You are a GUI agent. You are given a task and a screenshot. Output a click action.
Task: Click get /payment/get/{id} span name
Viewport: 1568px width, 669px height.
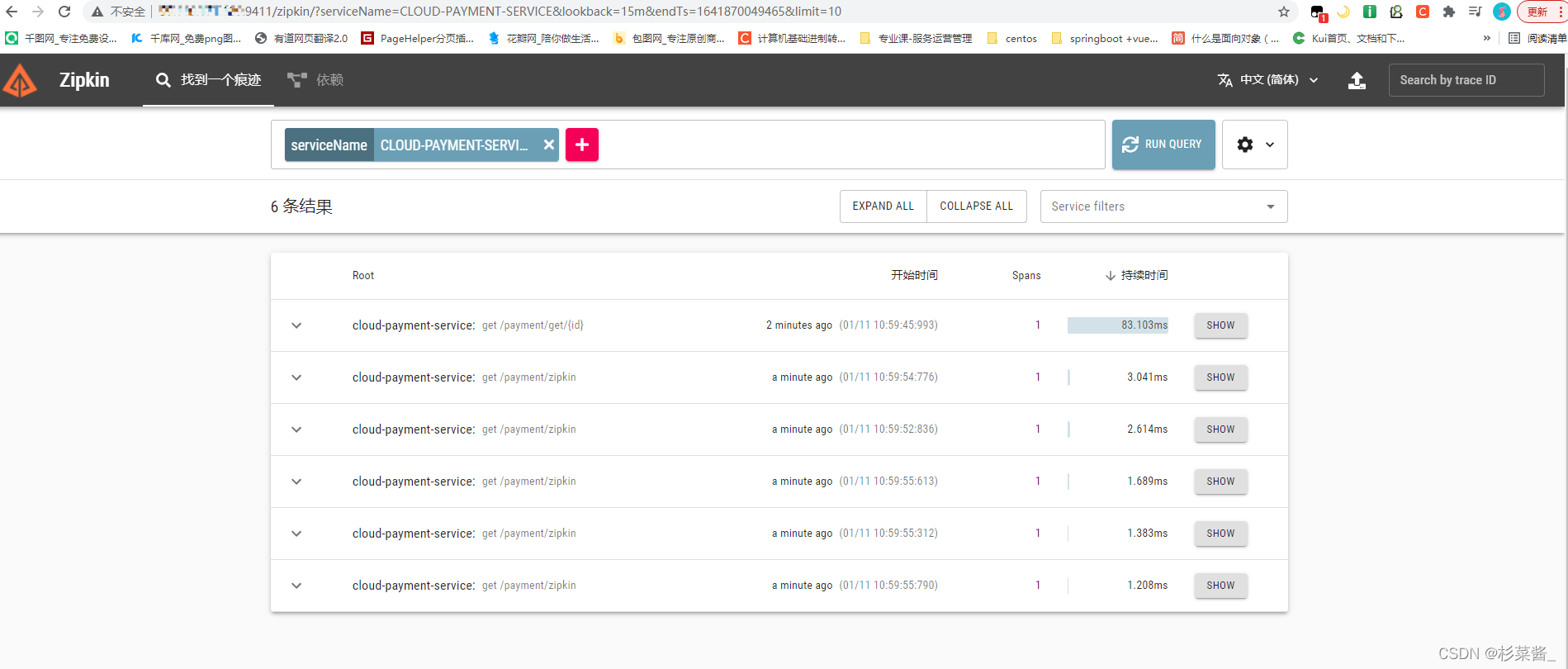point(533,325)
